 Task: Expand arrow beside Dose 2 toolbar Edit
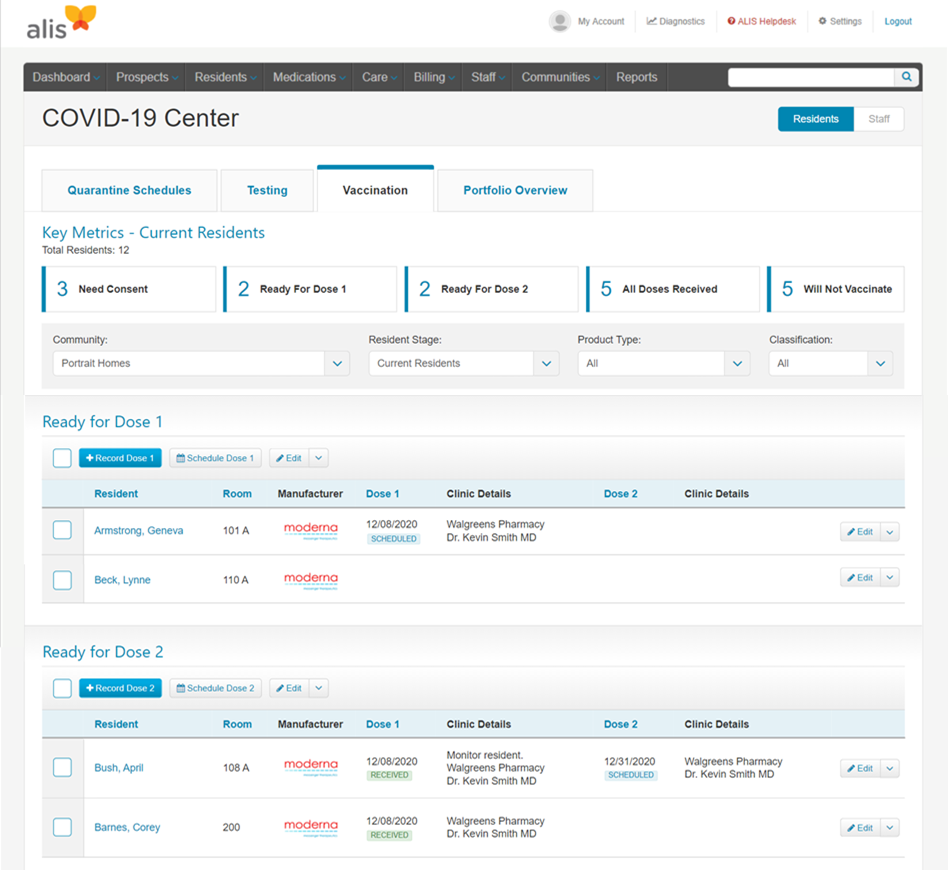[319, 688]
